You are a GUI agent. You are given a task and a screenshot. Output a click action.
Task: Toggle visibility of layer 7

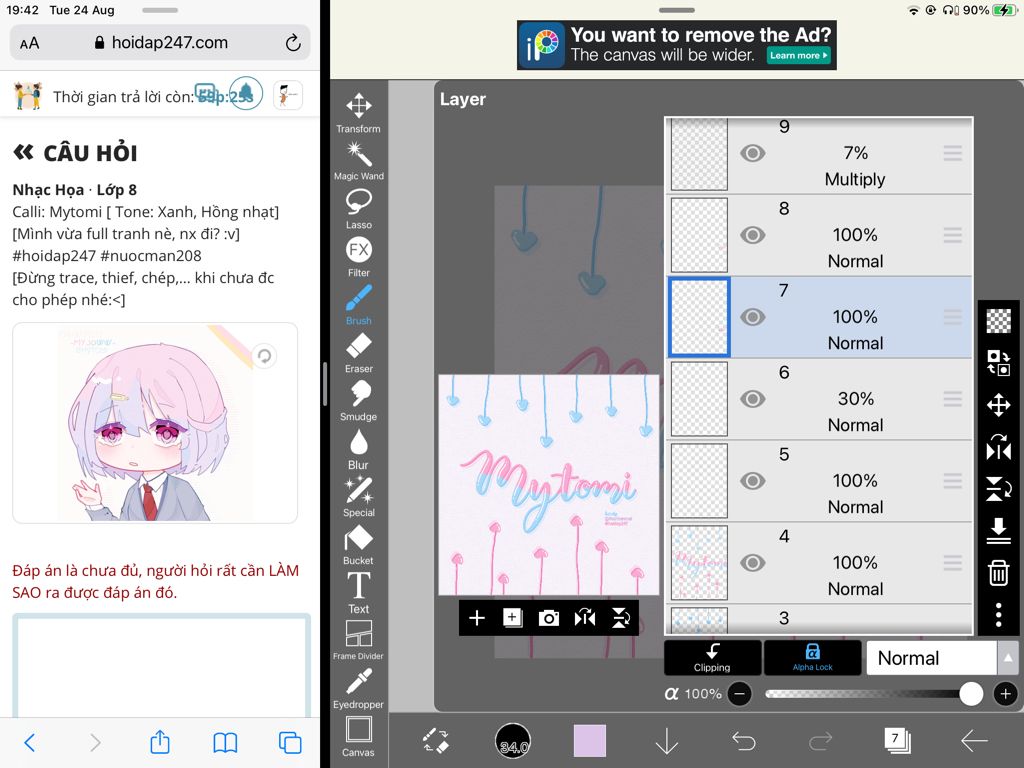coord(752,317)
